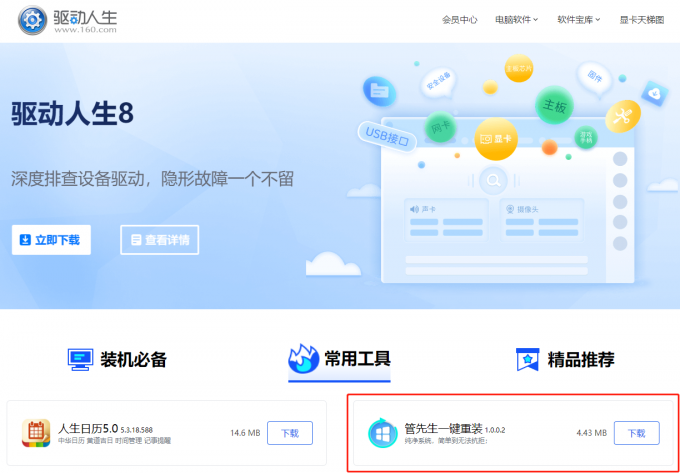Click the green 网卡 bubble in banner
This screenshot has height=473, width=680.
(x=440, y=127)
